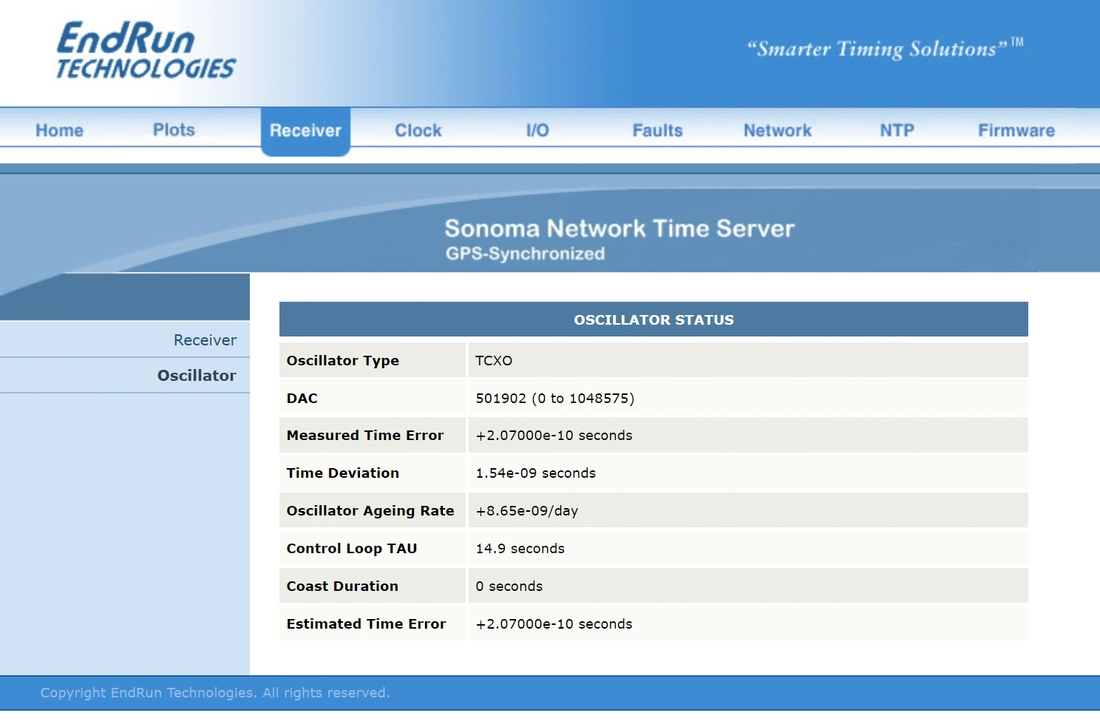
Task: Click the Coast Duration label
Action: [342, 586]
